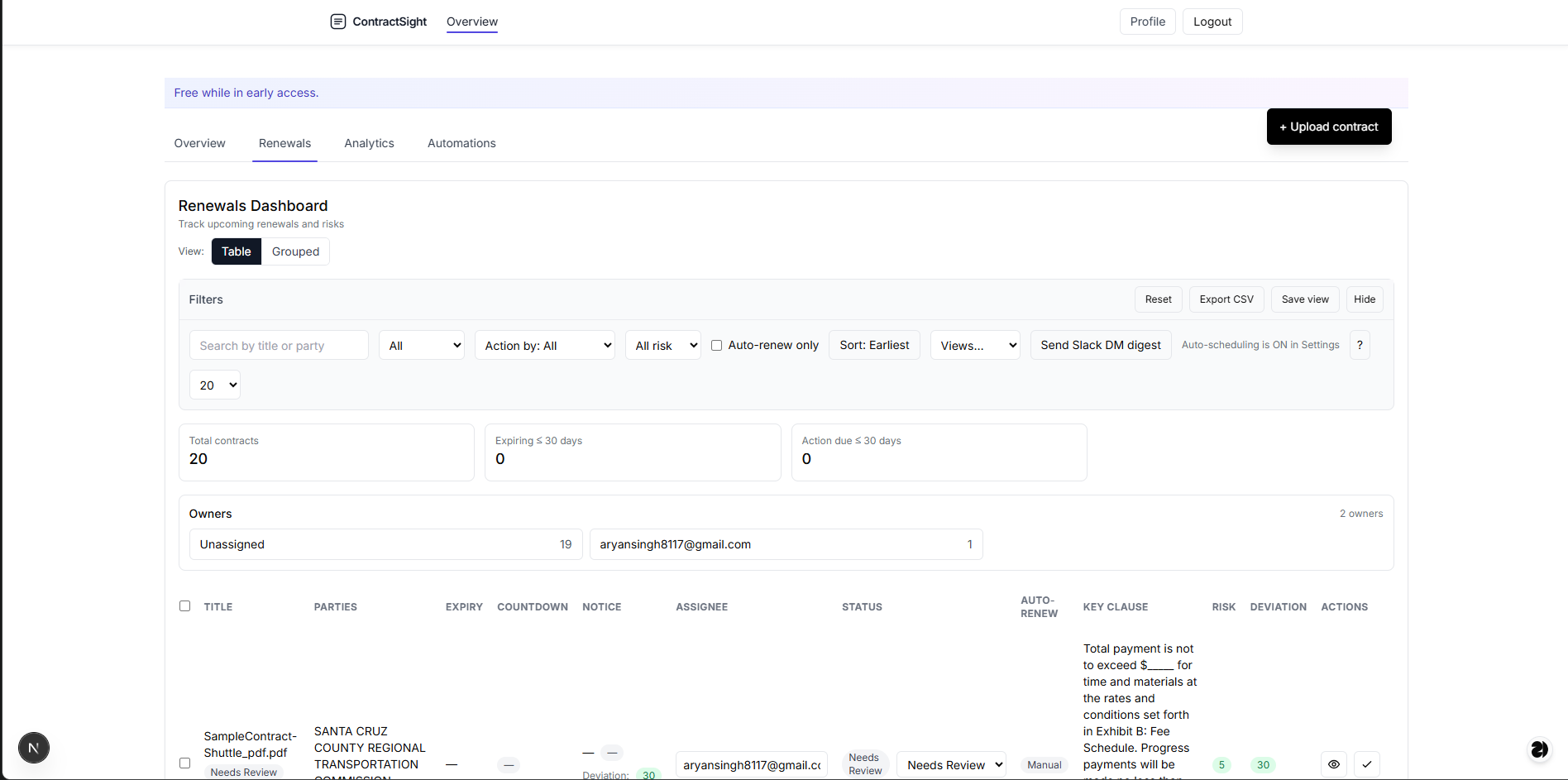Image resolution: width=1568 pixels, height=780 pixels.
Task: Open the Action by dropdown
Action: (544, 345)
